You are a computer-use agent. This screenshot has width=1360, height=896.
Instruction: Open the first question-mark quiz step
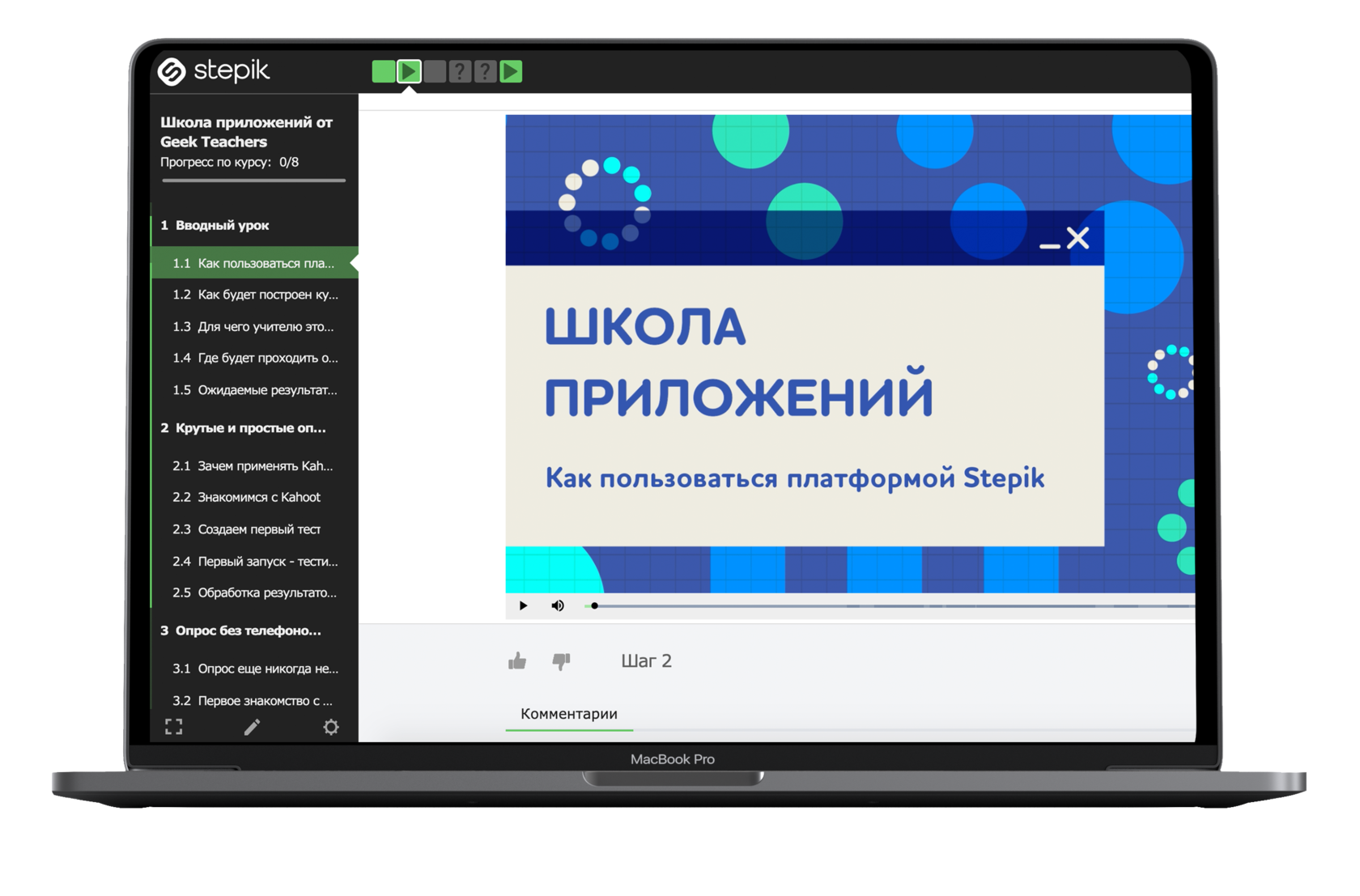coord(460,71)
